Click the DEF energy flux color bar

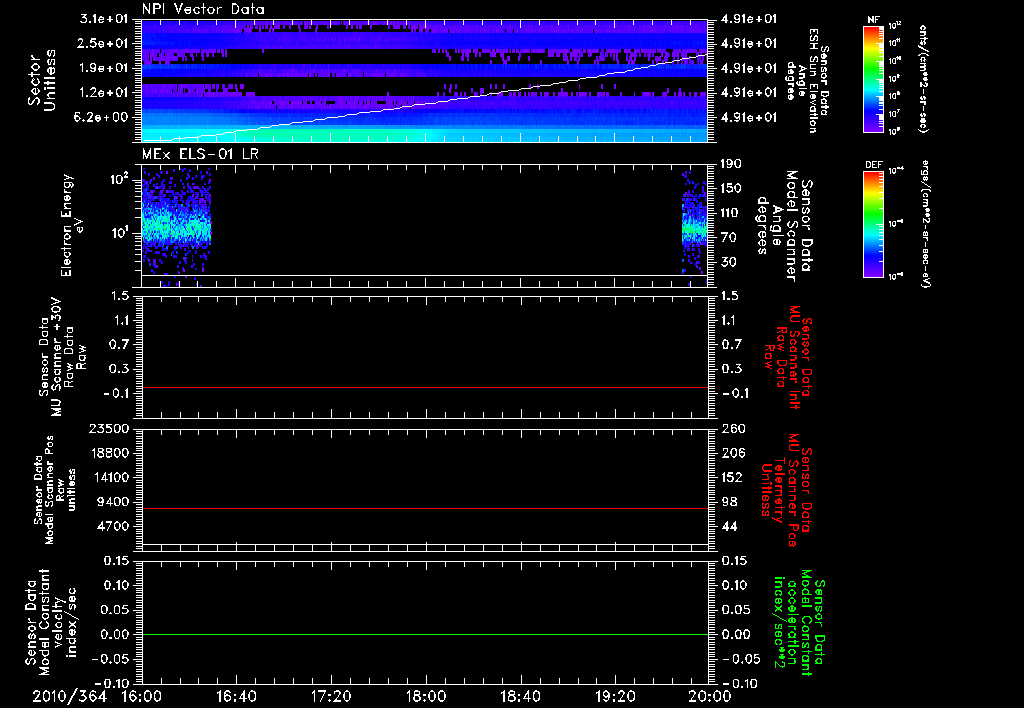click(873, 223)
